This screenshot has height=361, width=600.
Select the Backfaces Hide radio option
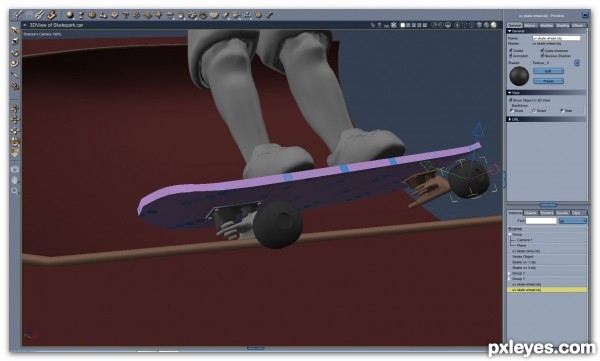562,111
